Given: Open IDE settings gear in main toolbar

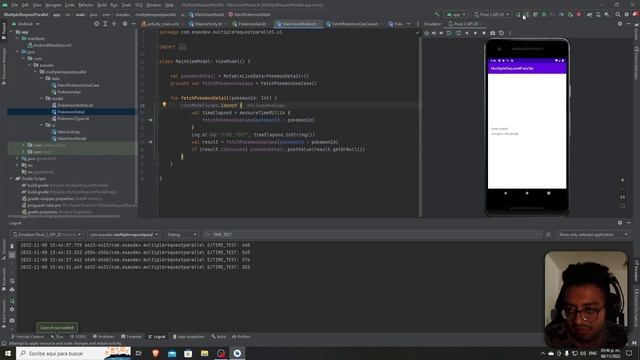Looking at the screenshot, I should (x=627, y=14).
